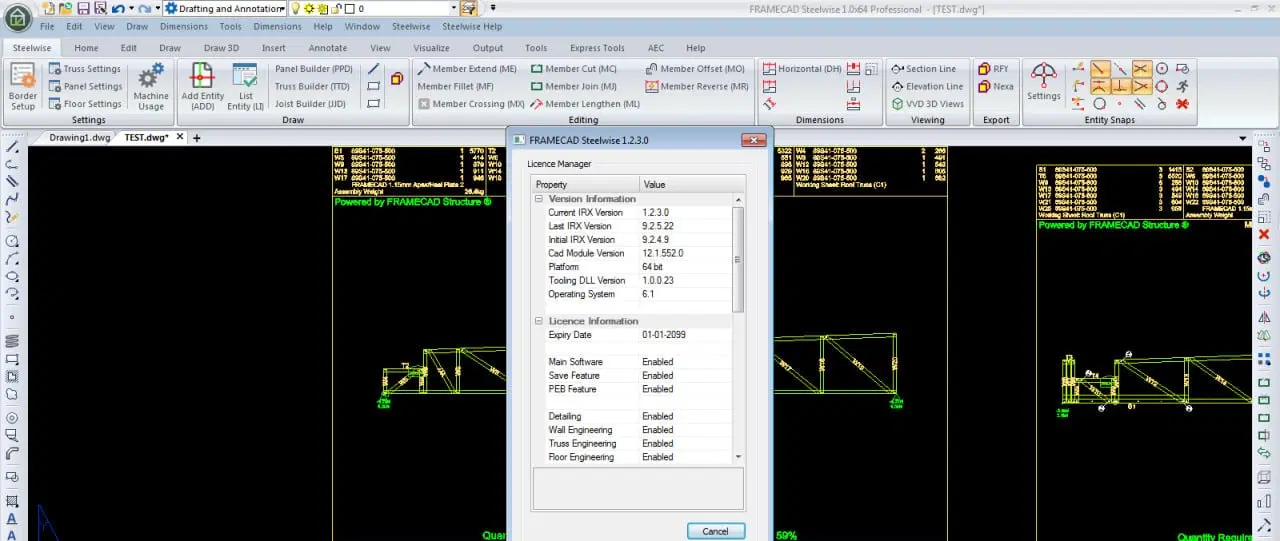Screen dimensions: 1280x541
Task: Open Border Setup in Settings group
Action: point(23,86)
